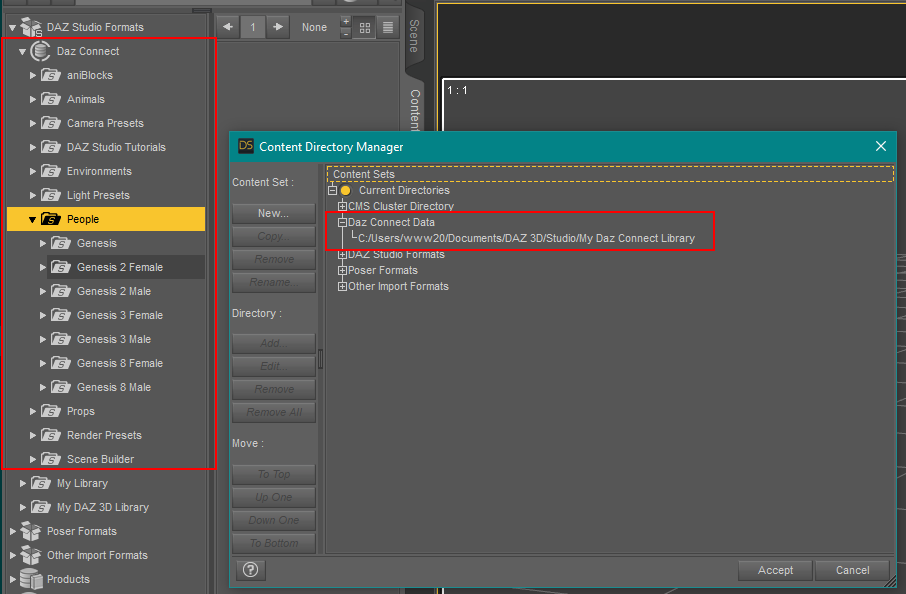Expand Other Import Formats in dialog tree
Image resolution: width=906 pixels, height=594 pixels.
click(342, 286)
